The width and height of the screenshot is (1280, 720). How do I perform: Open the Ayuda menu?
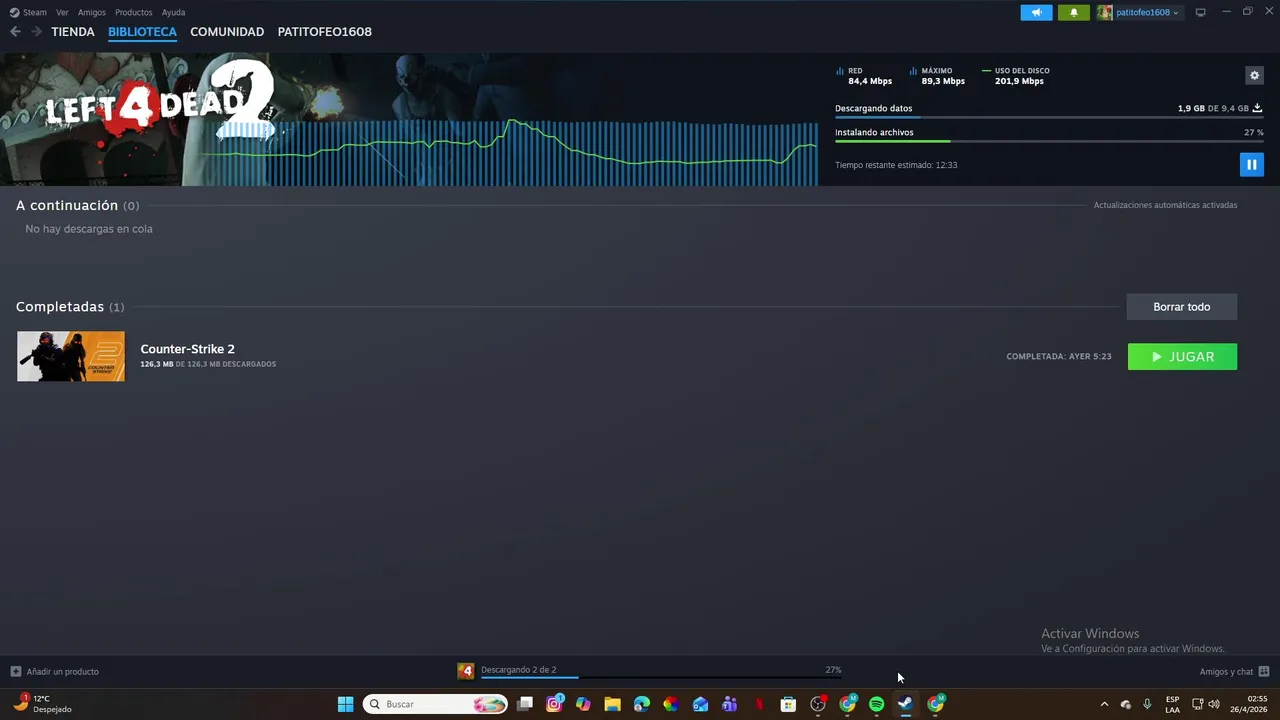pyautogui.click(x=173, y=12)
